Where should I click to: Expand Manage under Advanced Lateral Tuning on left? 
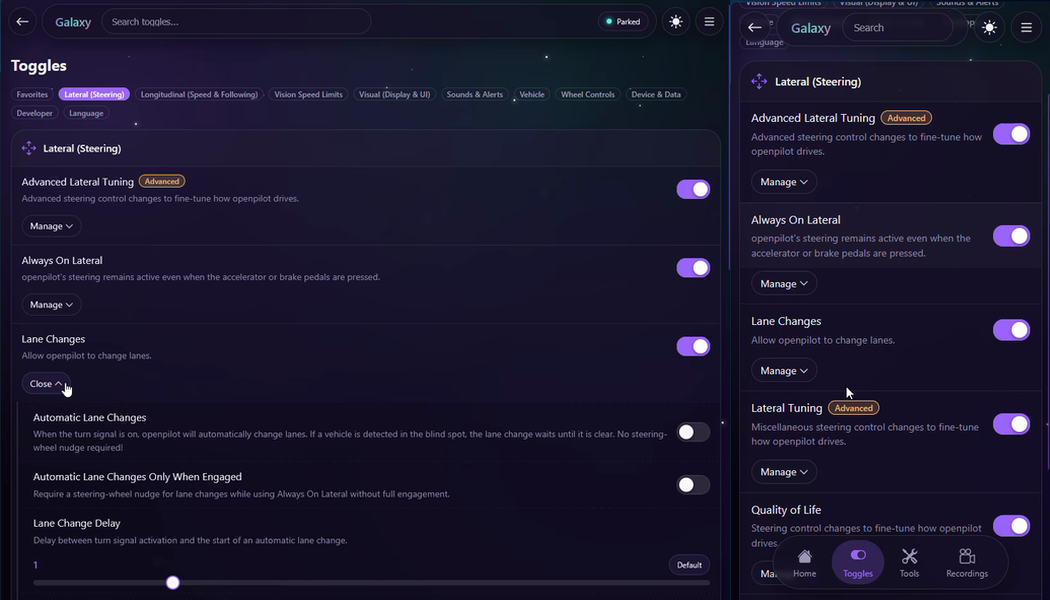52,226
